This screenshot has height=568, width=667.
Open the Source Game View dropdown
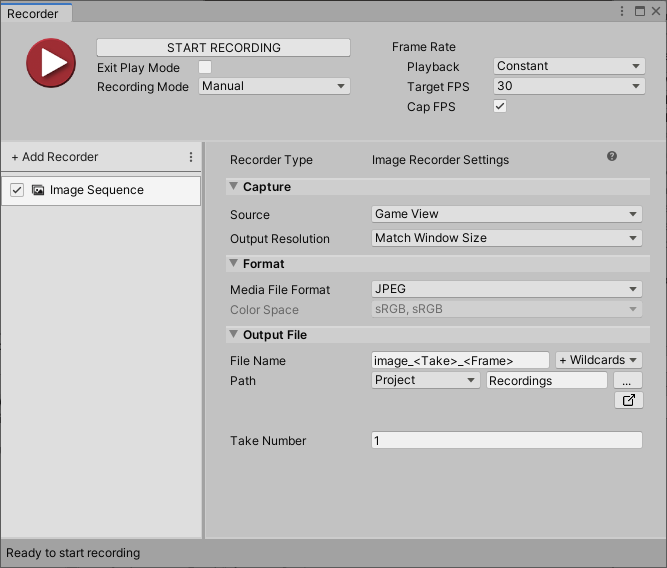coord(506,214)
